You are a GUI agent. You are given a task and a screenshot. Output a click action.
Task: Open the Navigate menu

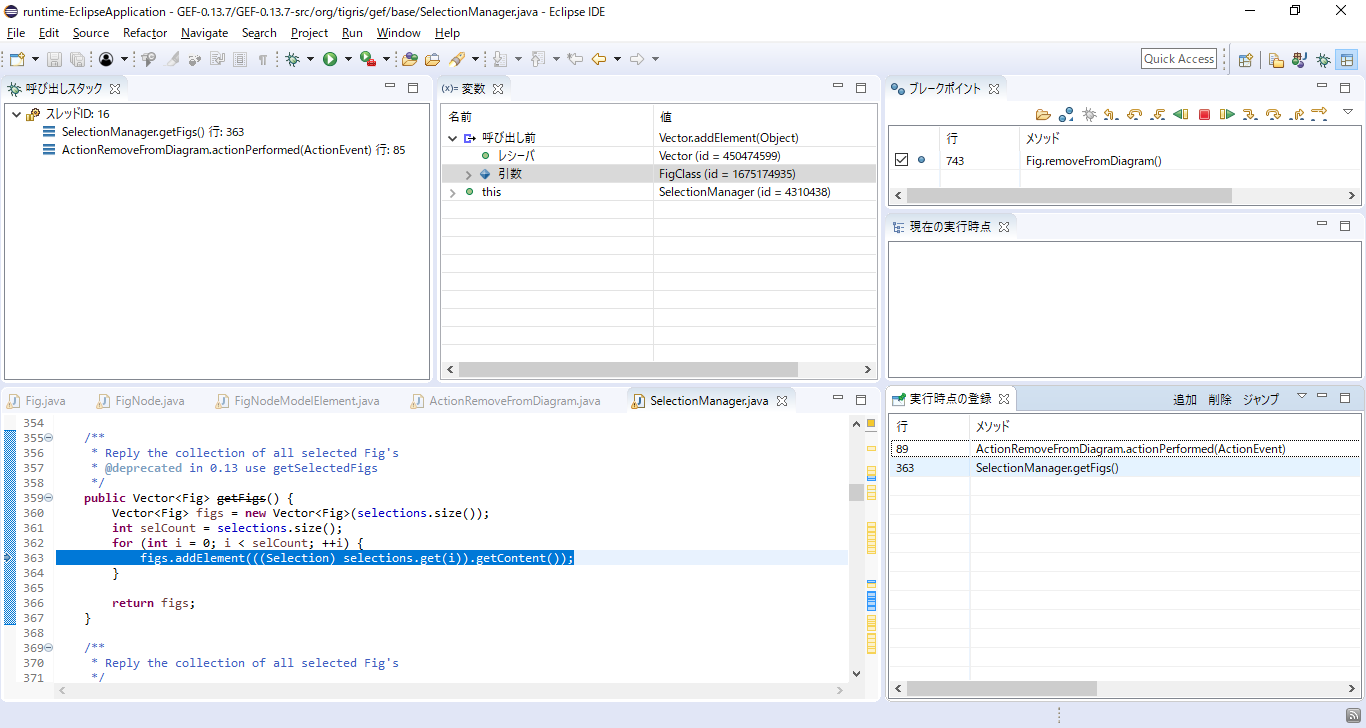tap(205, 33)
